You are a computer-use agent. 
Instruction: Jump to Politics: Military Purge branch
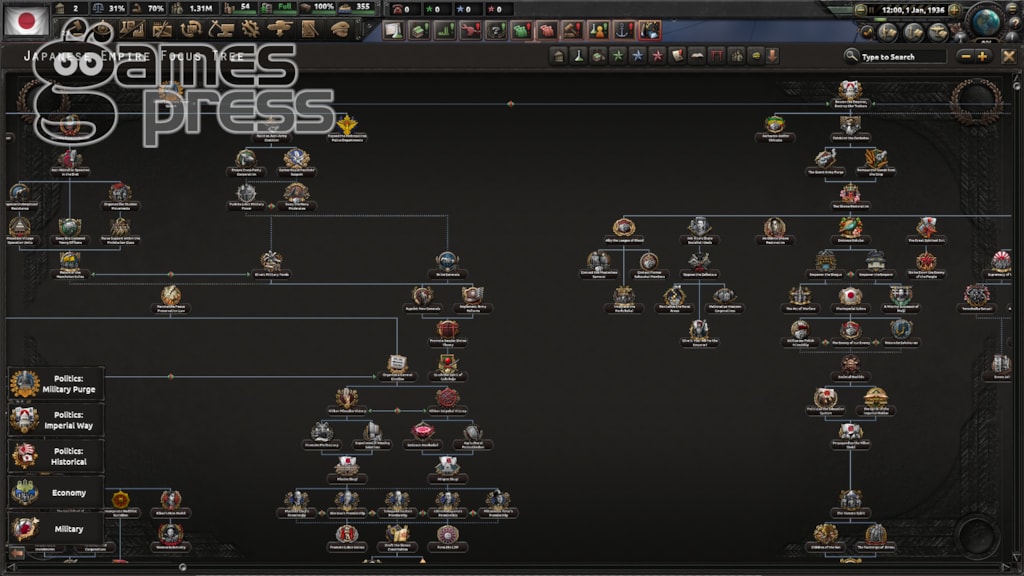pyautogui.click(x=56, y=383)
